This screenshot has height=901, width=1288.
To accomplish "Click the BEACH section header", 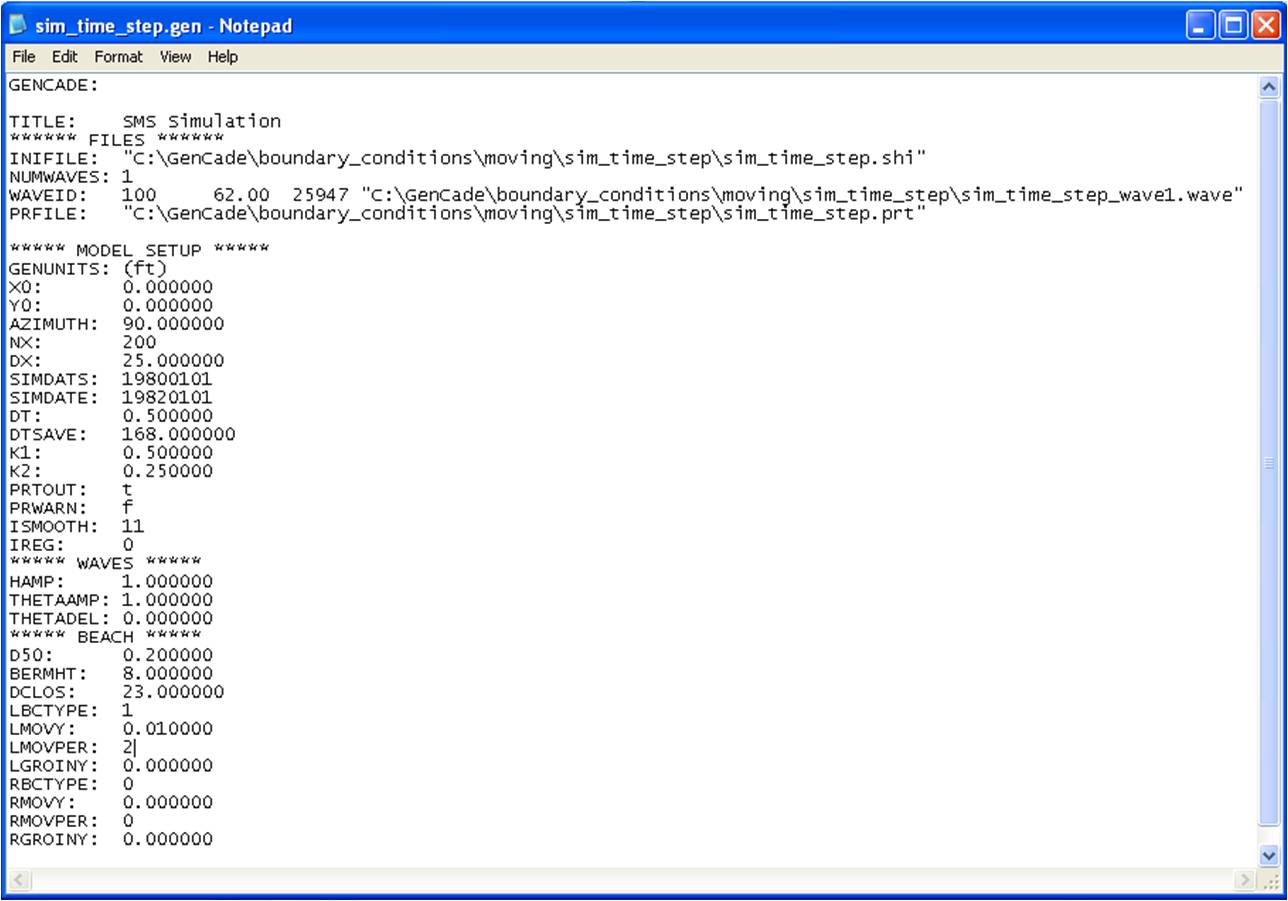I will click(105, 636).
